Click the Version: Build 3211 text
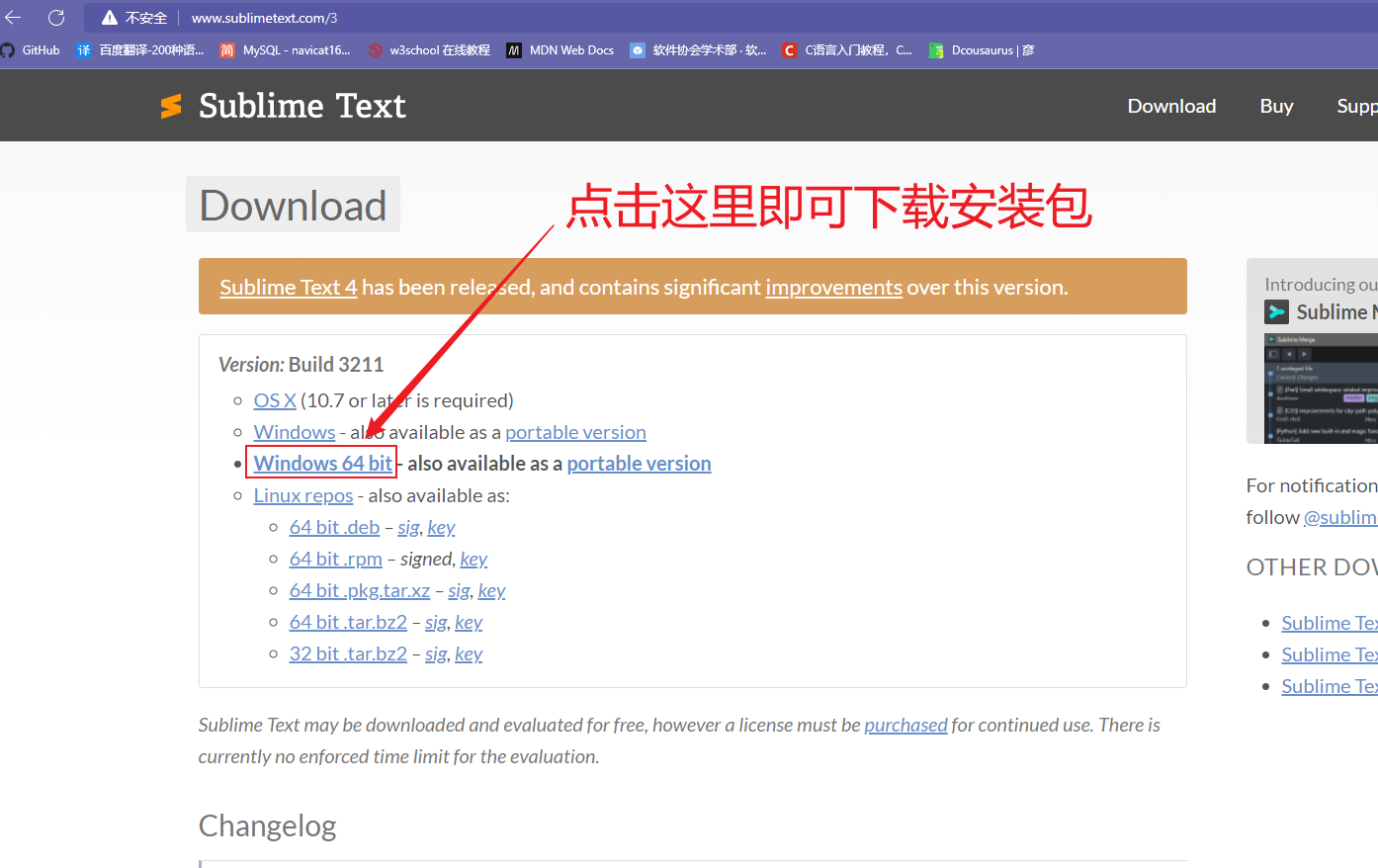 pos(301,365)
